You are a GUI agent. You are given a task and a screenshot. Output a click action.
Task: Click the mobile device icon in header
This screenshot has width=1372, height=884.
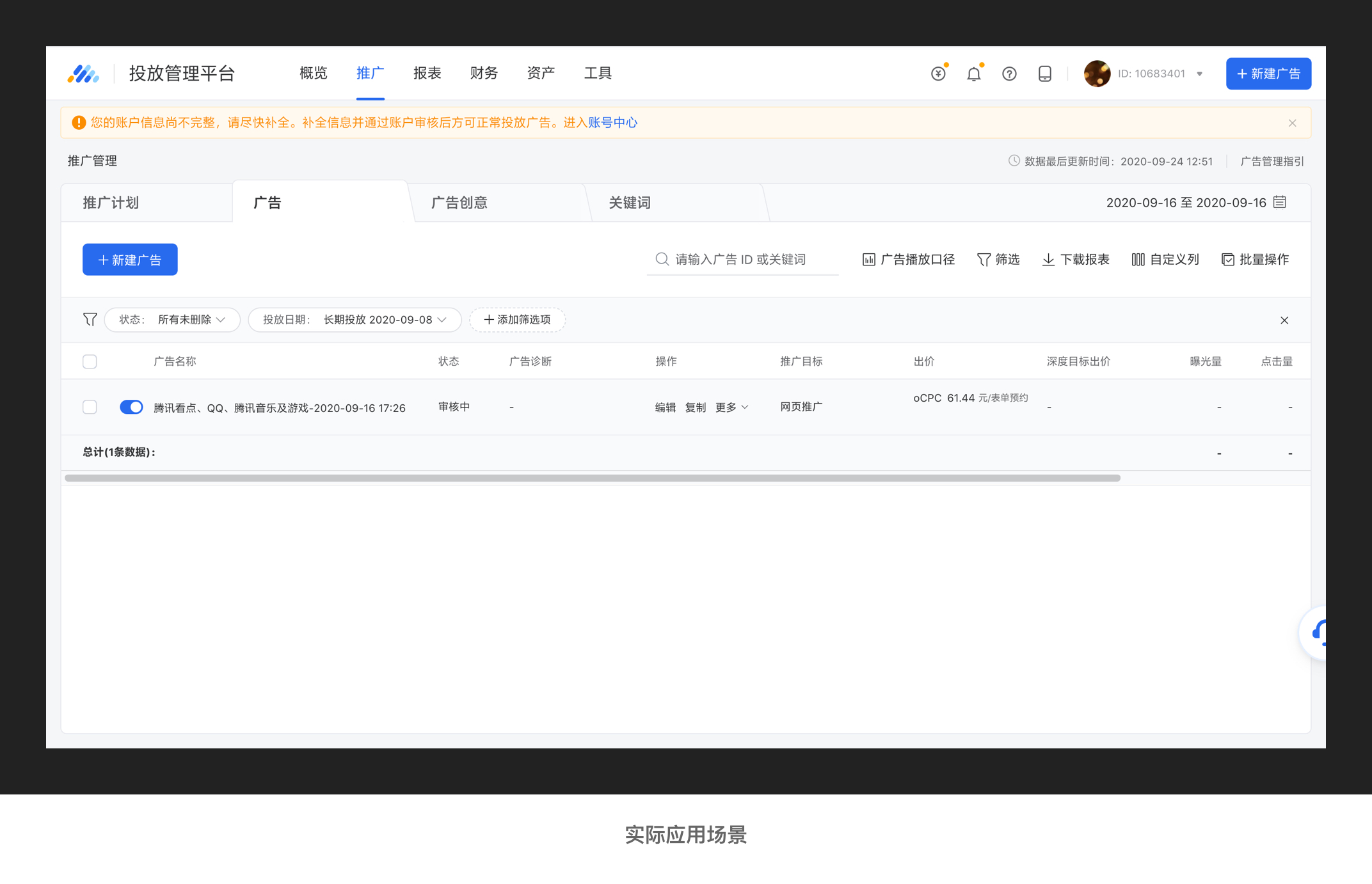point(1044,74)
